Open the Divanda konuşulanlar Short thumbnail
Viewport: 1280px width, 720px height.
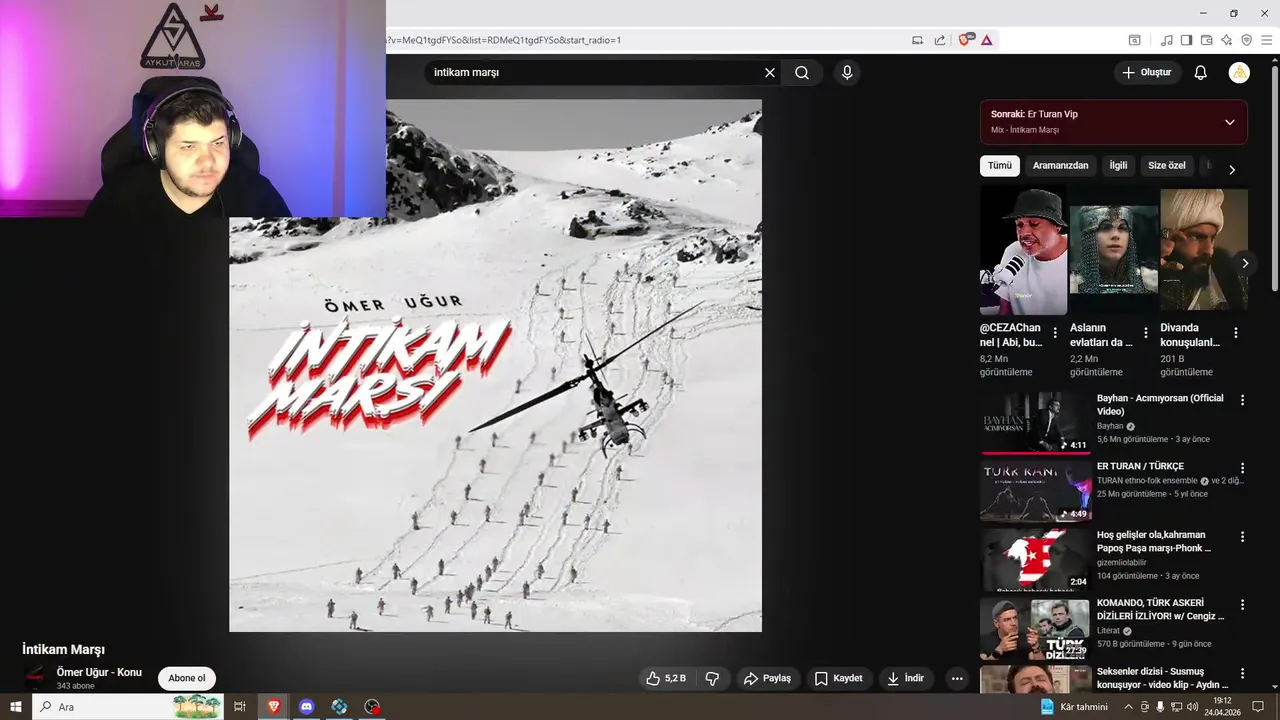point(1204,251)
